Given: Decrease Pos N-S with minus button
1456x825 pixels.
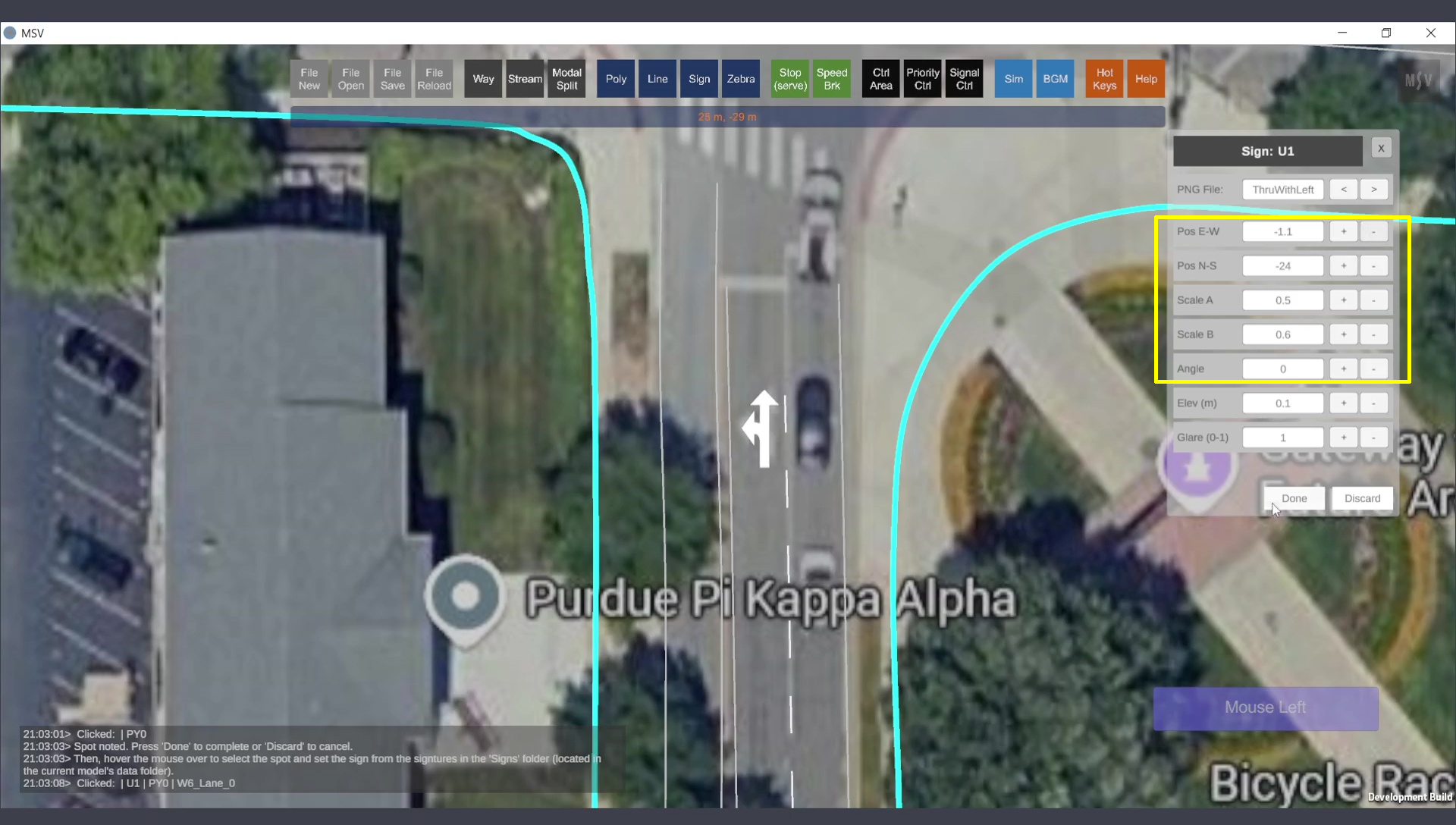Looking at the screenshot, I should pos(1373,266).
